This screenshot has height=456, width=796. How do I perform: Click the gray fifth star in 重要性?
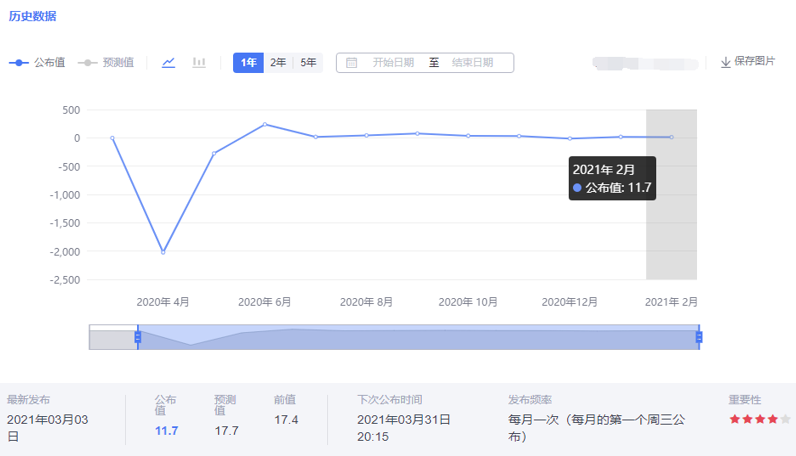(x=785, y=419)
